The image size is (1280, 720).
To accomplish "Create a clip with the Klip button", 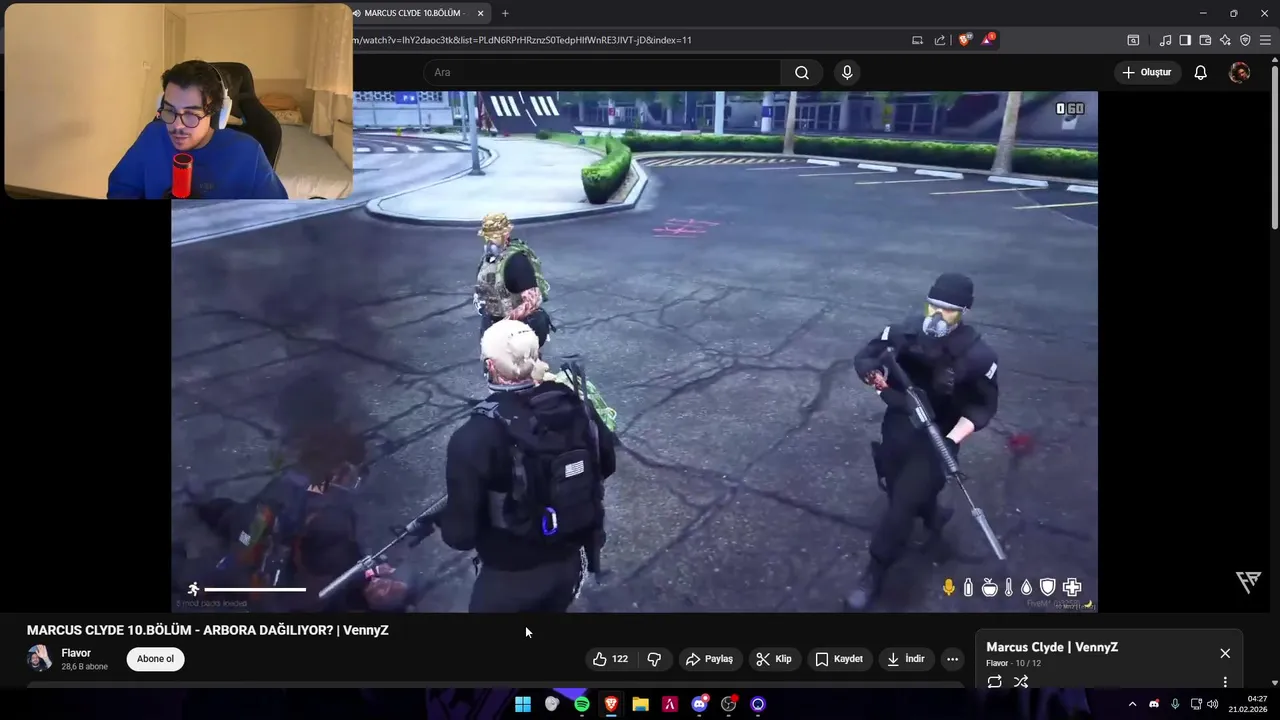I will [774, 659].
